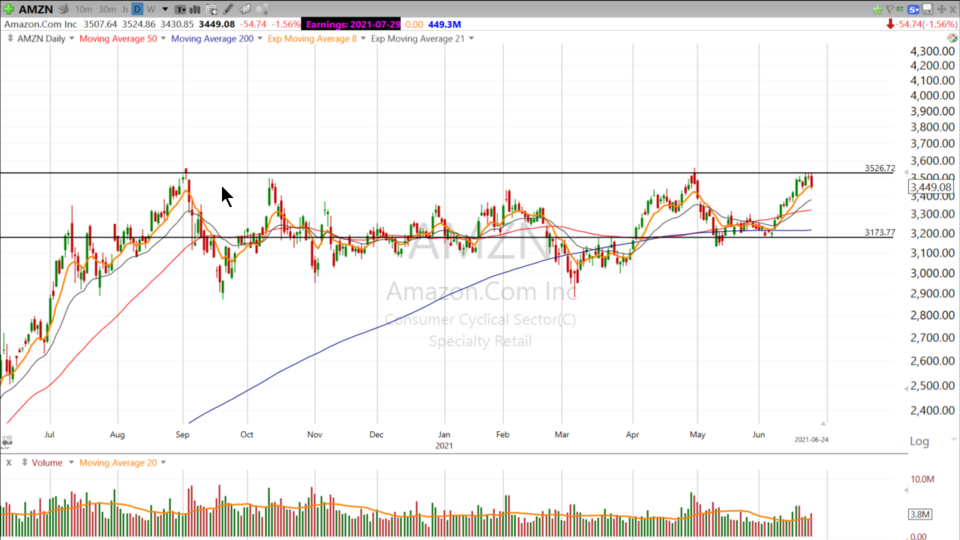Select the pencil drawing tool
Image resolution: width=960 pixels, height=540 pixels.
(x=229, y=9)
